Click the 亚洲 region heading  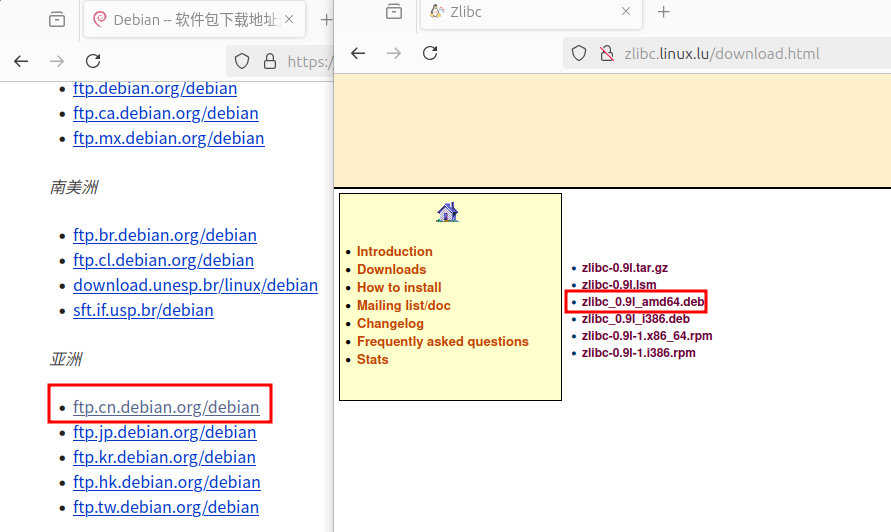(66, 359)
